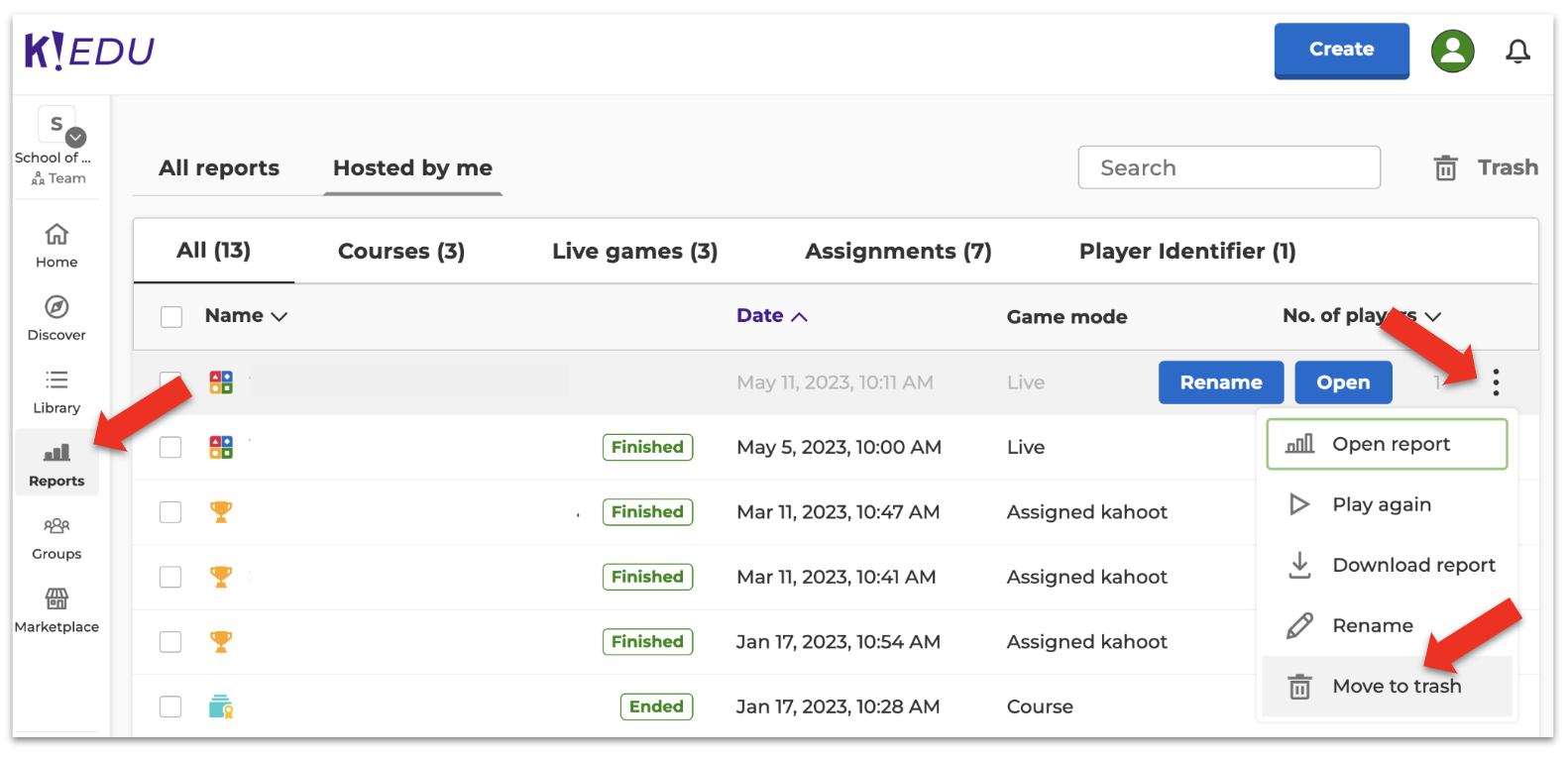Choose Move to trash from menu
The image size is (1568, 759).
point(1396,686)
